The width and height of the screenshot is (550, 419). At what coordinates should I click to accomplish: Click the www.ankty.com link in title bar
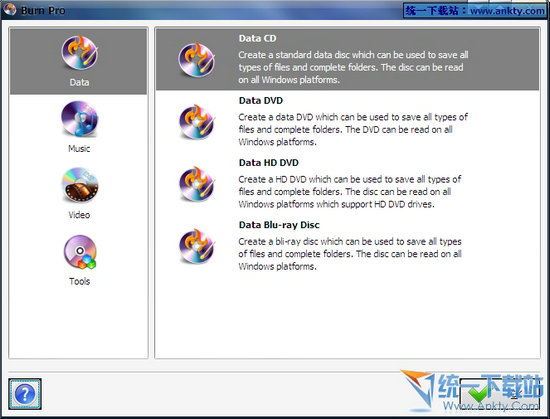[x=507, y=11]
